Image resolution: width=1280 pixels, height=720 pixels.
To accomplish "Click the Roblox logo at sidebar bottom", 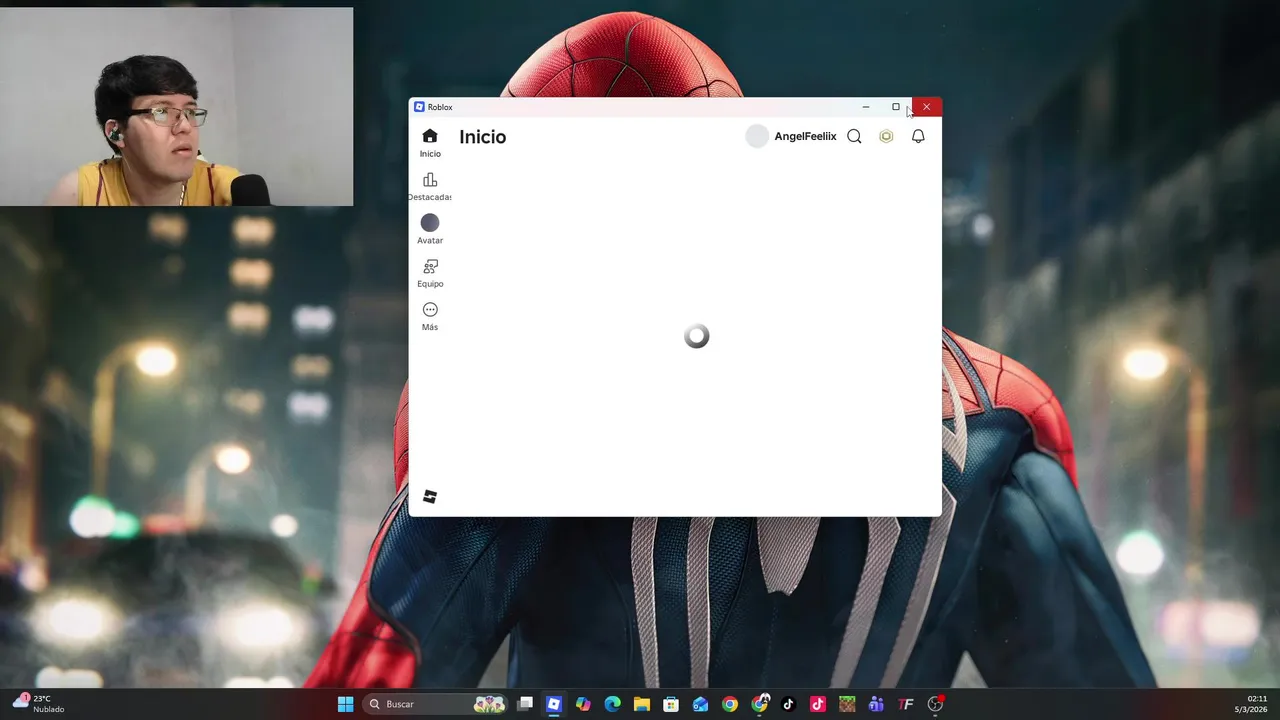I will point(430,497).
